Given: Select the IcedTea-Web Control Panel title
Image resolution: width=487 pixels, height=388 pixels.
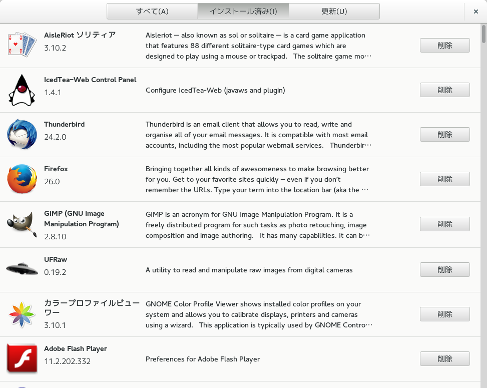Looking at the screenshot, I should point(90,80).
